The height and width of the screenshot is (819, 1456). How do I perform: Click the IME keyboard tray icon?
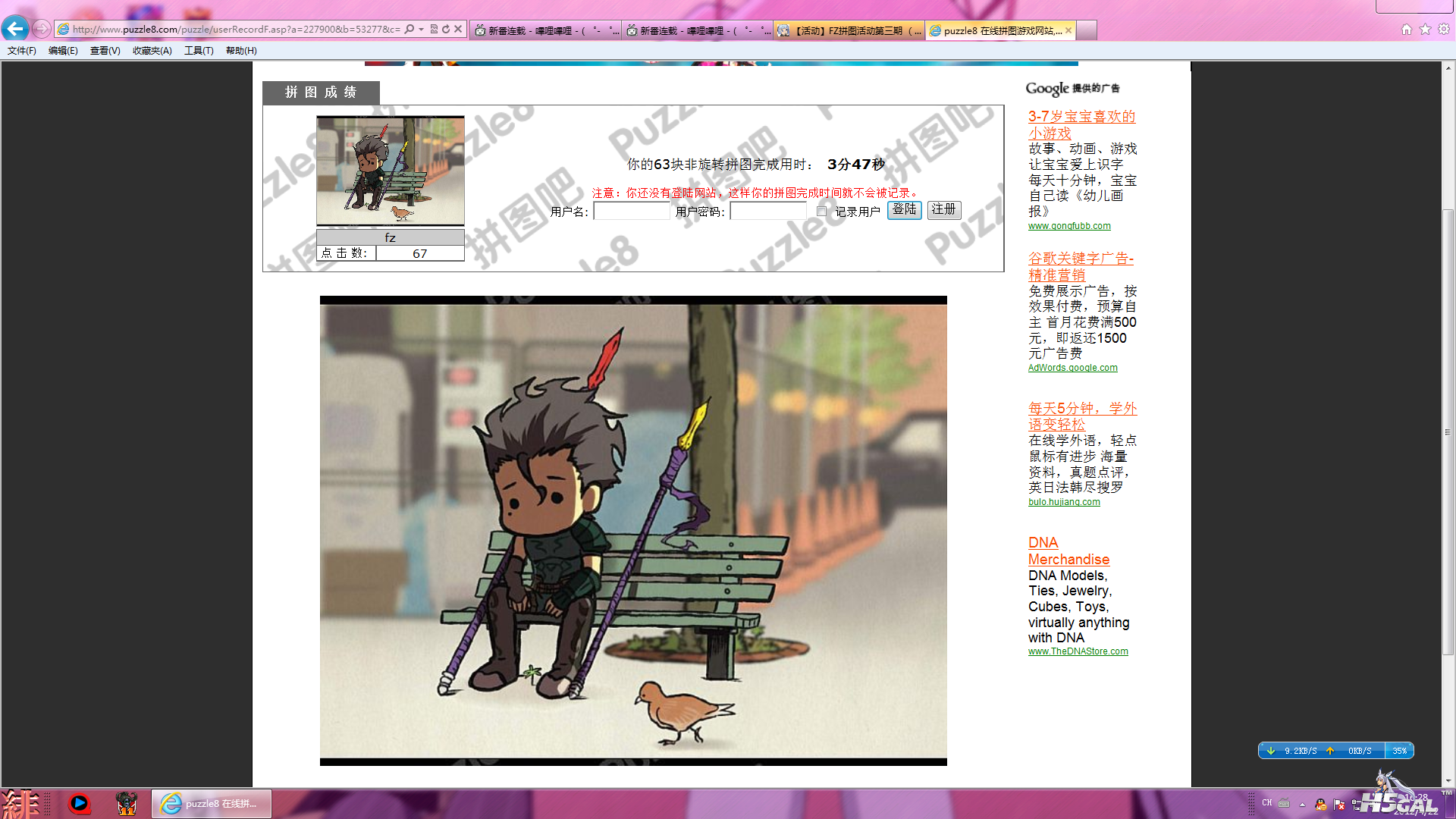coord(1284,803)
